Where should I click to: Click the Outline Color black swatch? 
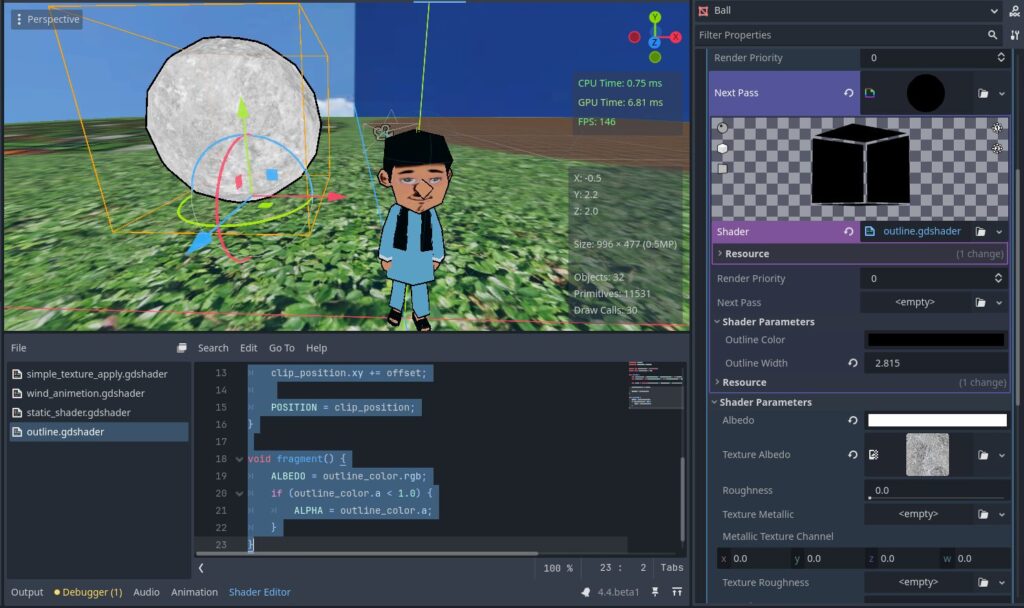click(934, 340)
